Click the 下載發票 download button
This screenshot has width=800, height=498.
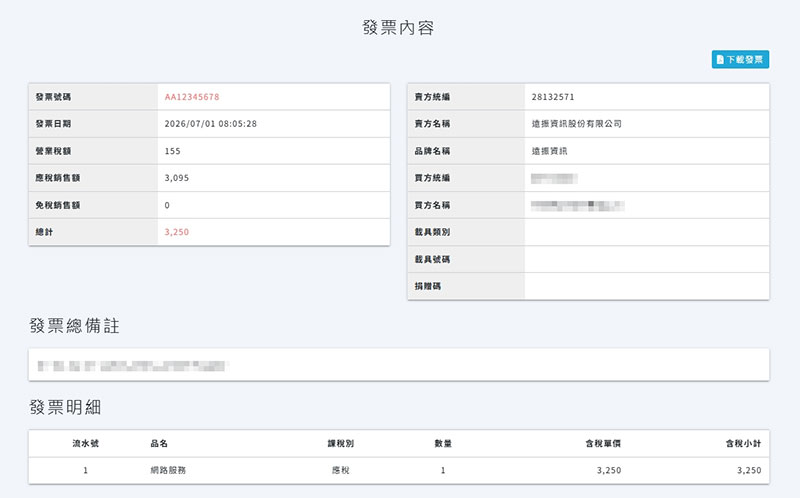pos(740,60)
